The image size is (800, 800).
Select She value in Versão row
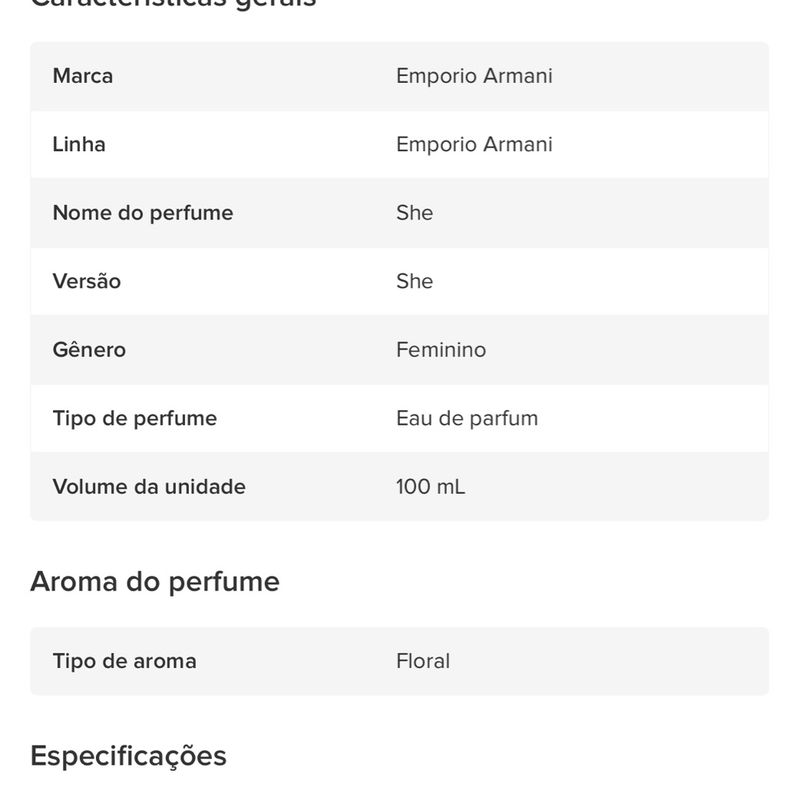(415, 281)
